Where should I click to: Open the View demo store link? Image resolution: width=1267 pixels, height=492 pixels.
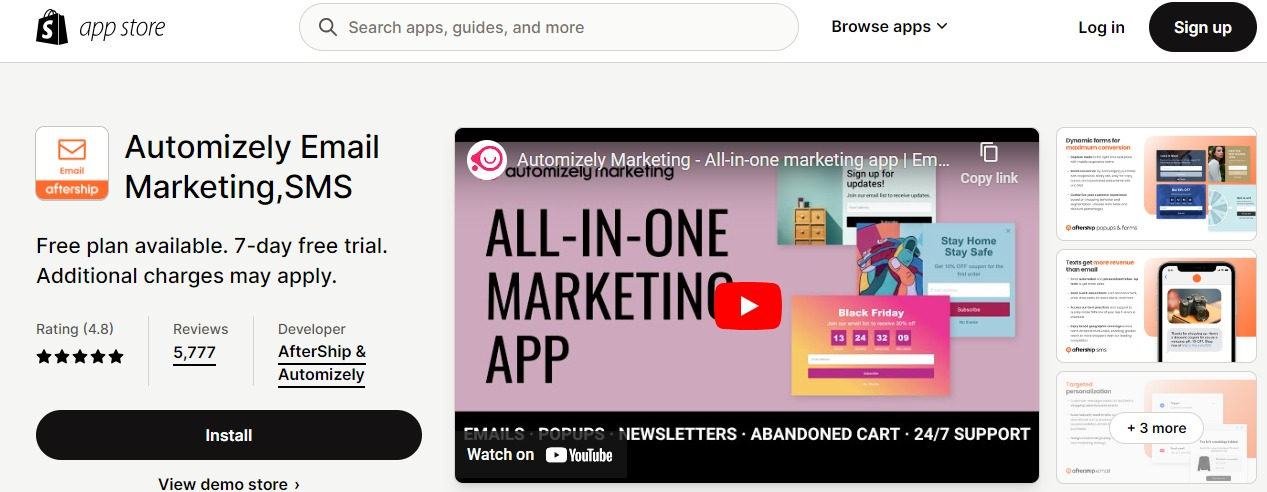click(229, 484)
